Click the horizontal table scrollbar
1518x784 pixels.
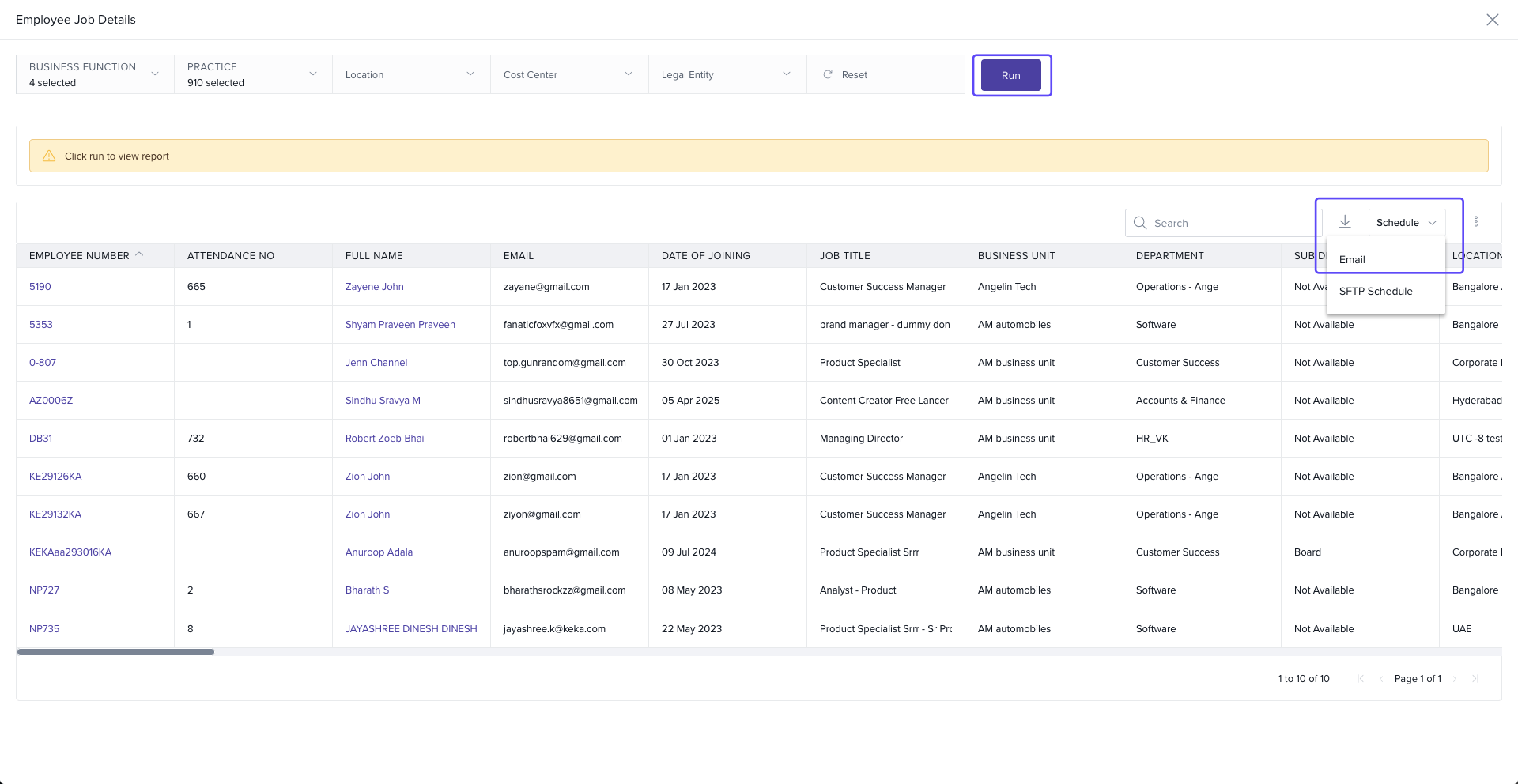pyautogui.click(x=115, y=652)
